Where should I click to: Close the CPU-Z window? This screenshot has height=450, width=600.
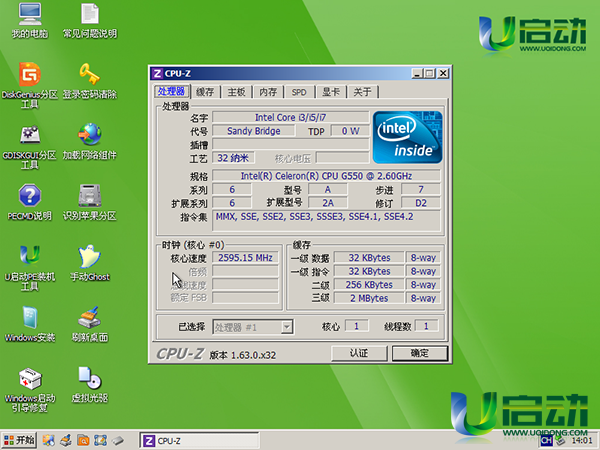click(443, 73)
